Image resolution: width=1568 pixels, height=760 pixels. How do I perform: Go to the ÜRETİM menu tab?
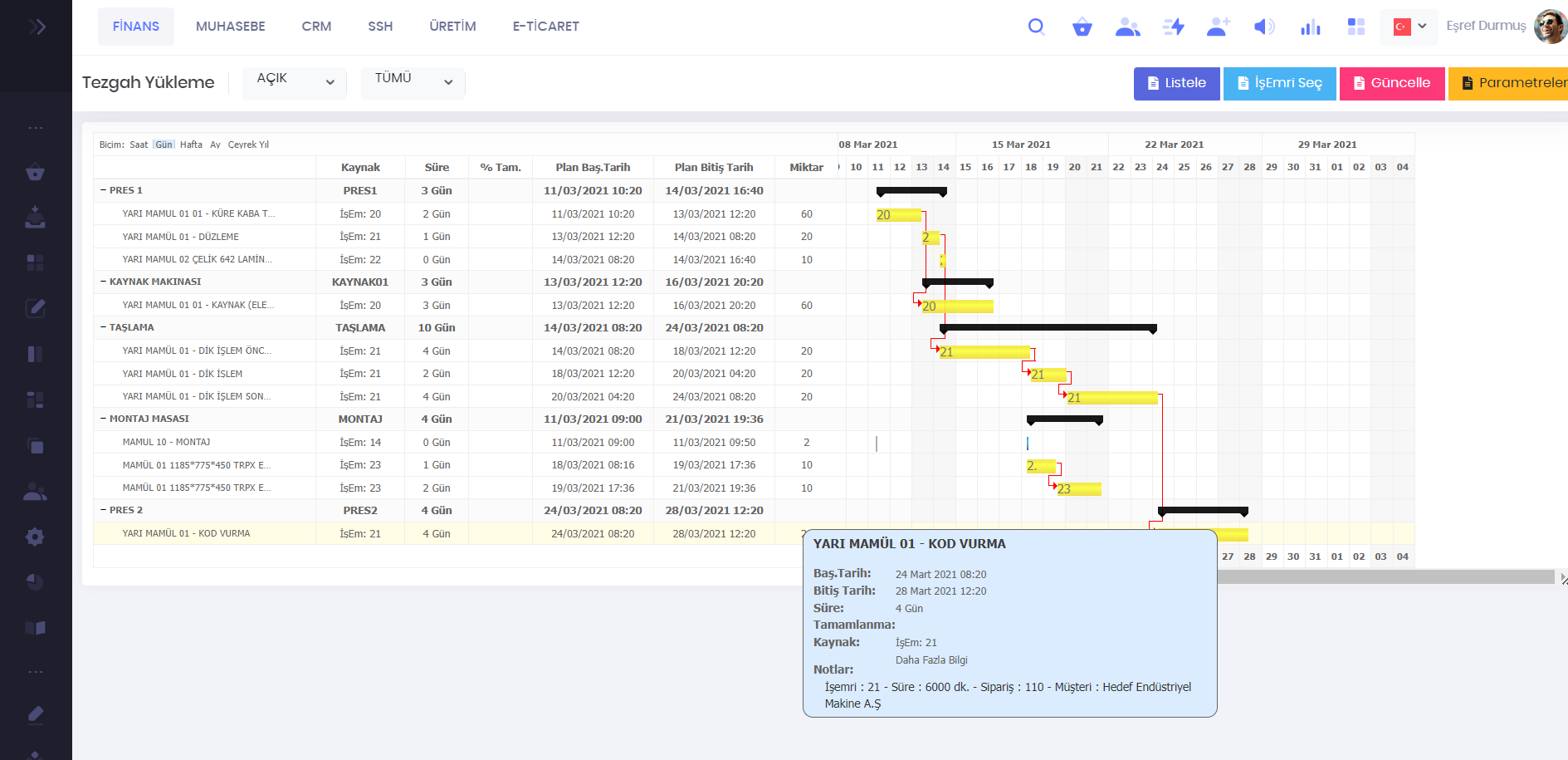pos(452,27)
